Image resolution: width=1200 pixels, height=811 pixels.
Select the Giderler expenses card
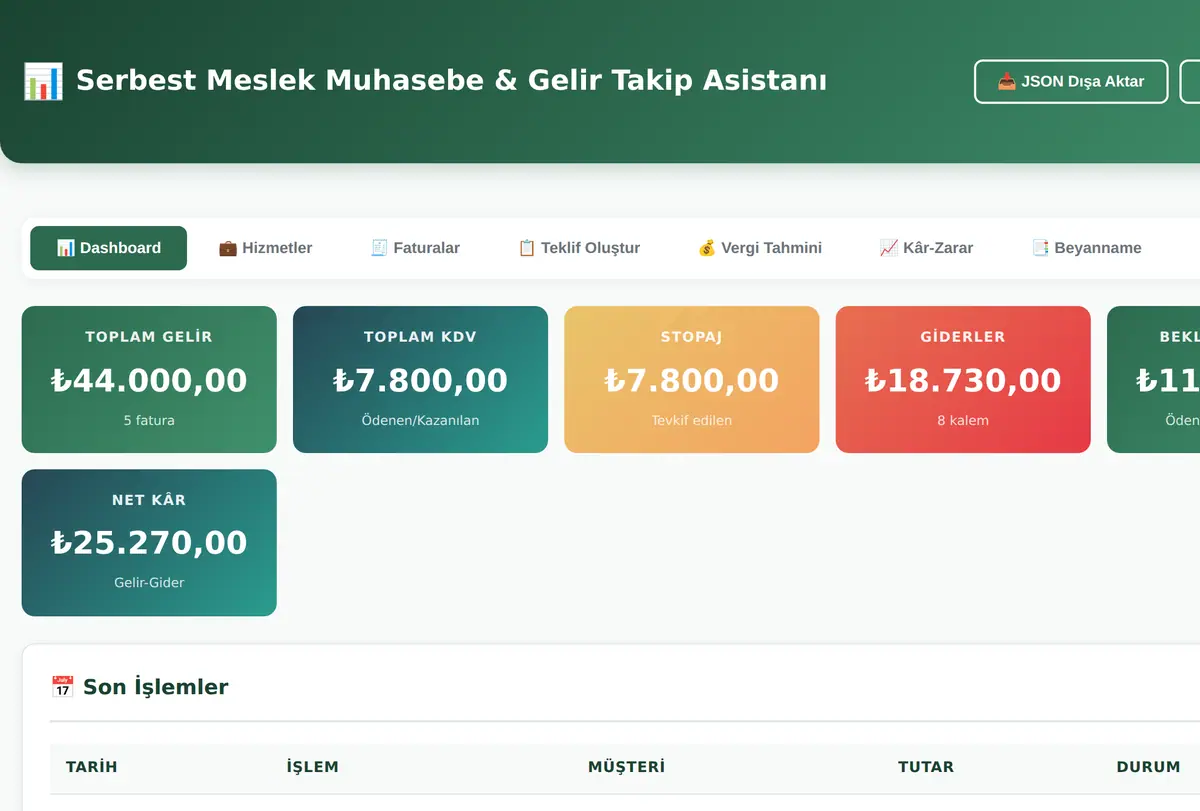coord(963,379)
